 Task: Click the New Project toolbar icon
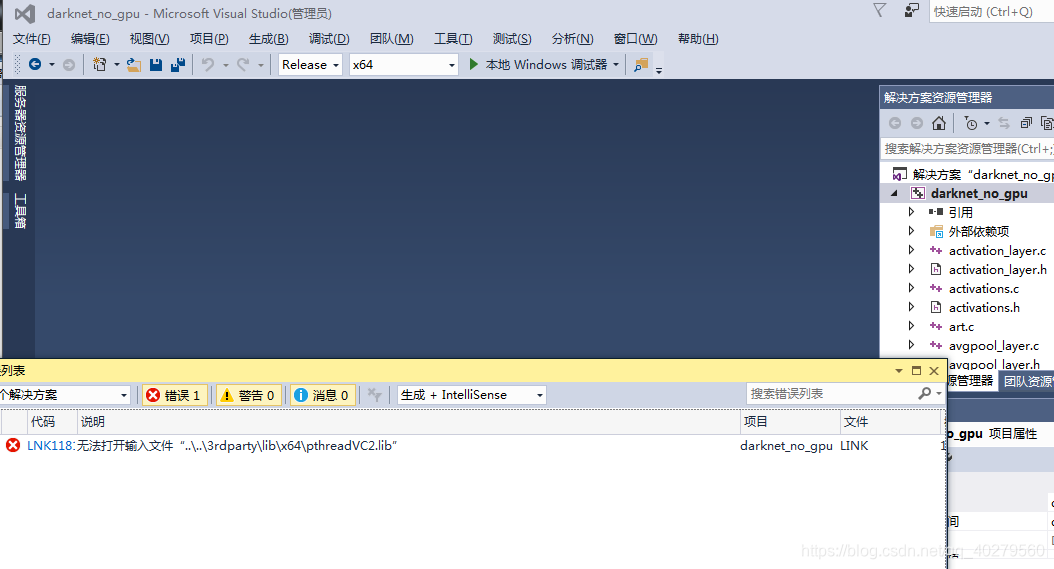pyautogui.click(x=99, y=65)
